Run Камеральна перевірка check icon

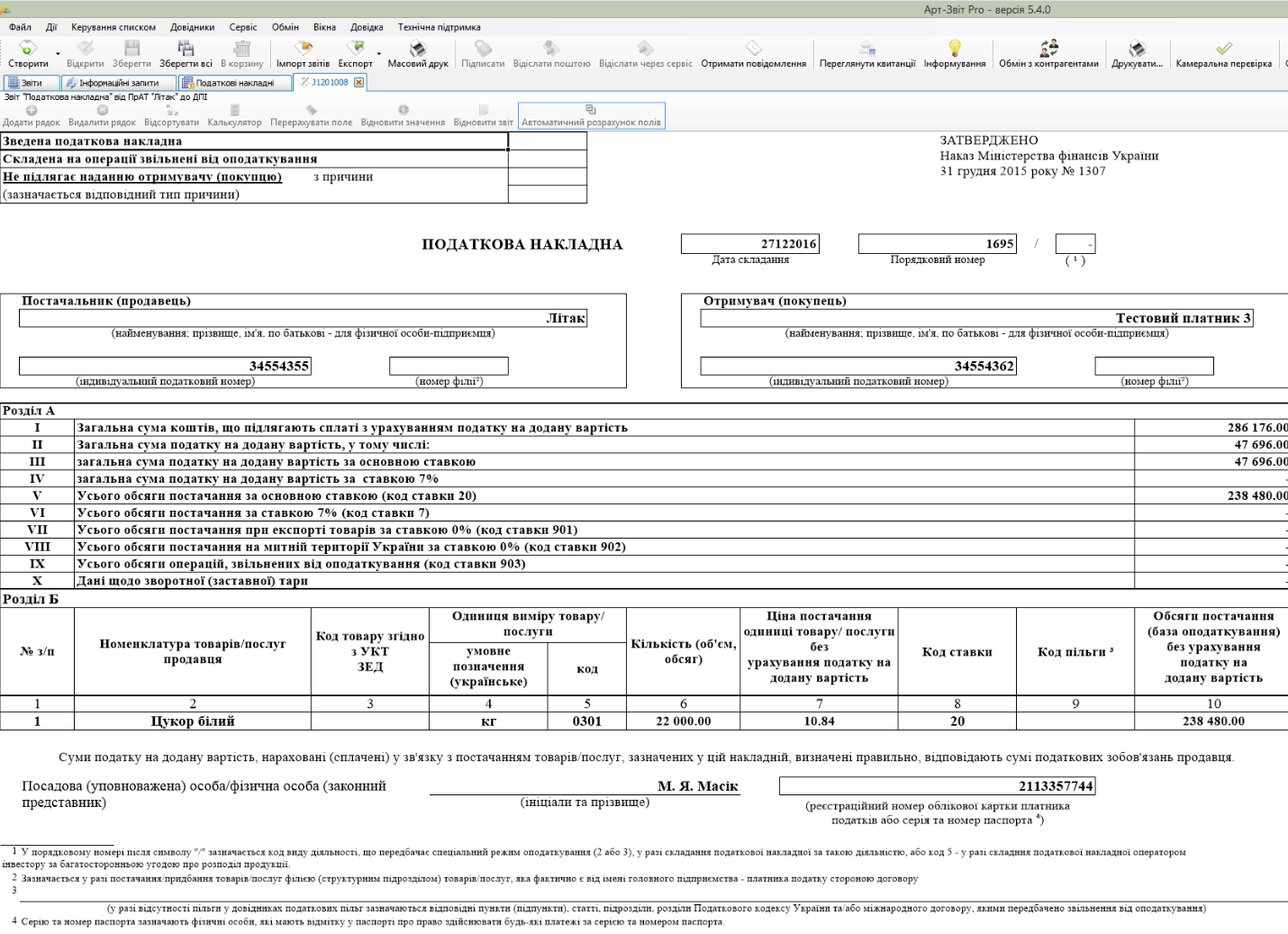point(1223,49)
